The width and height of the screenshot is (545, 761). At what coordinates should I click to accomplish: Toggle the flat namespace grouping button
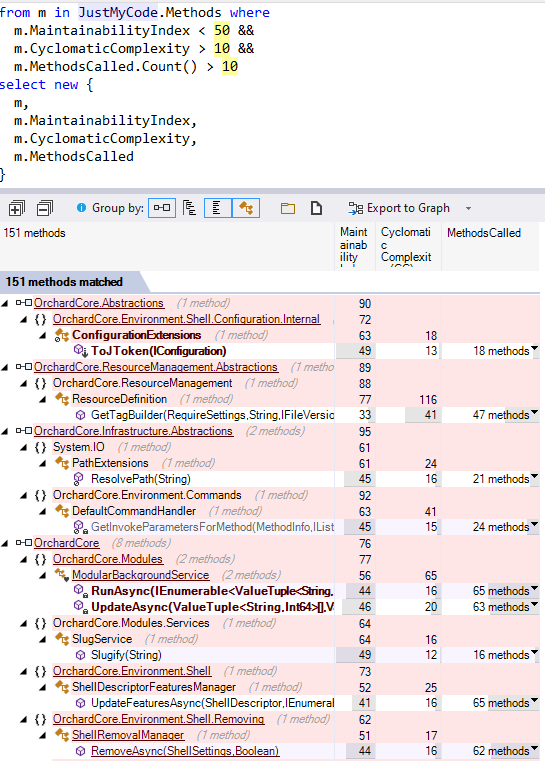[x=217, y=208]
